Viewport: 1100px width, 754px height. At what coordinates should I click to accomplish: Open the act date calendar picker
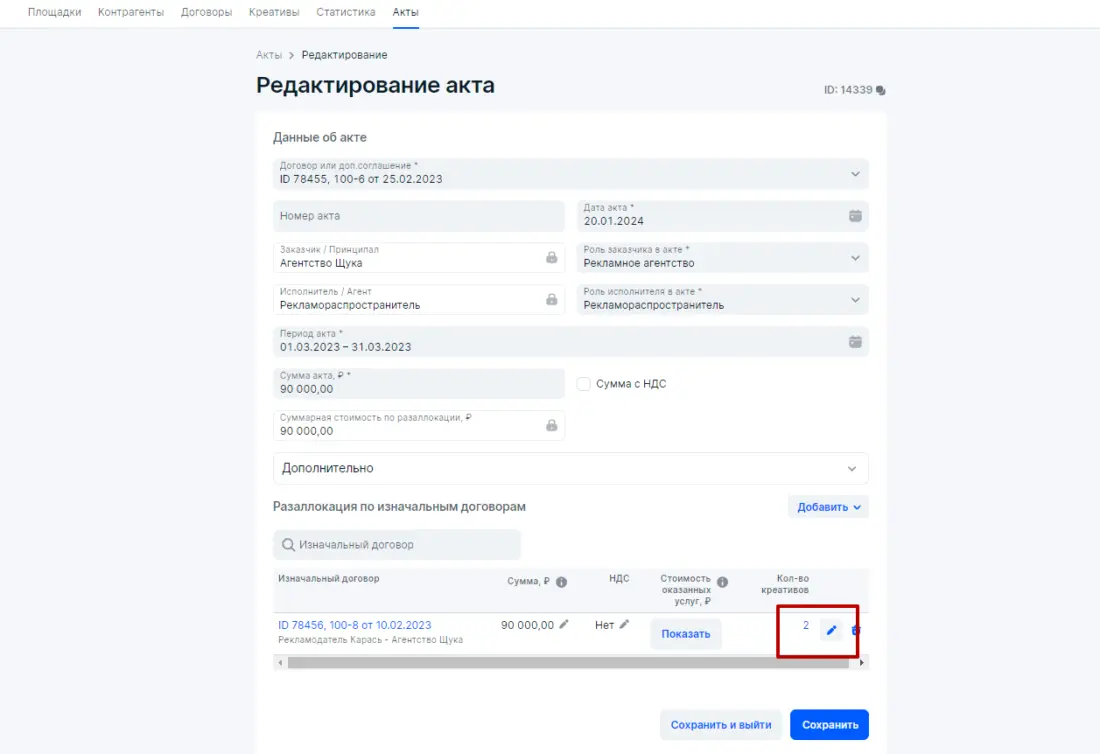click(855, 216)
